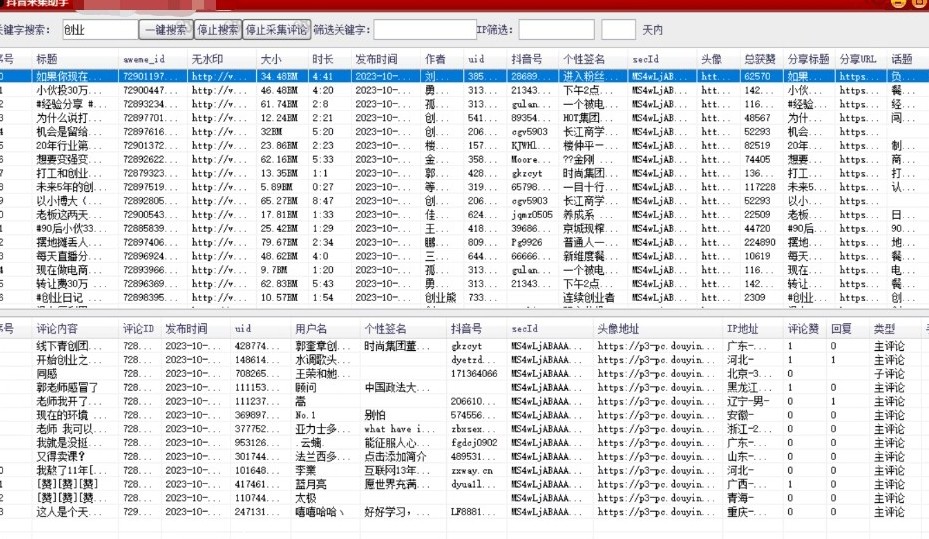The height and width of the screenshot is (539, 929).
Task: Select video row 每天直播分
Action: coord(464,256)
